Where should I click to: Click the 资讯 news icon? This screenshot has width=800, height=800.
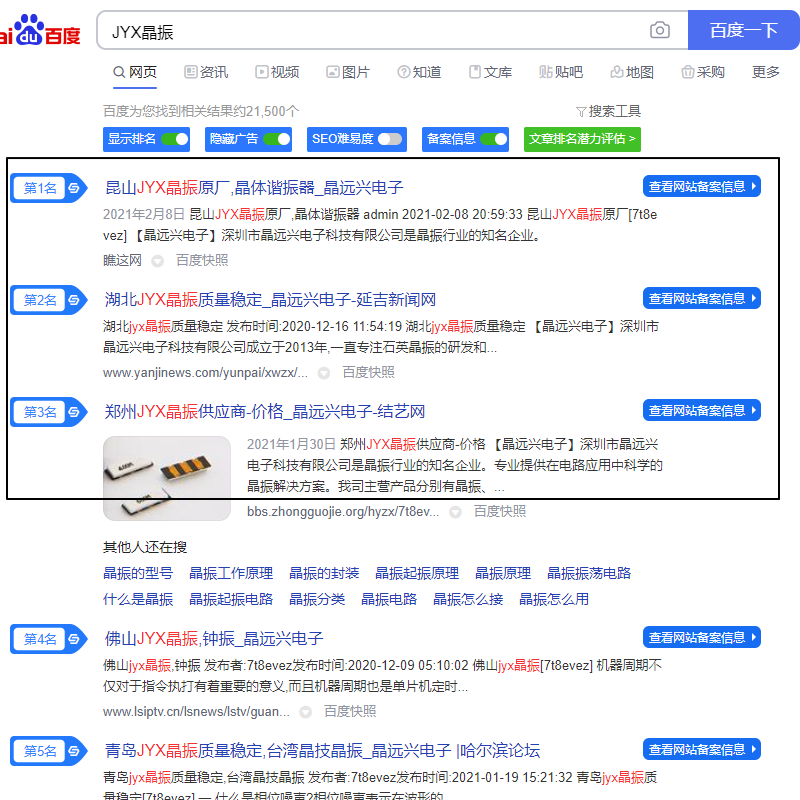[190, 72]
